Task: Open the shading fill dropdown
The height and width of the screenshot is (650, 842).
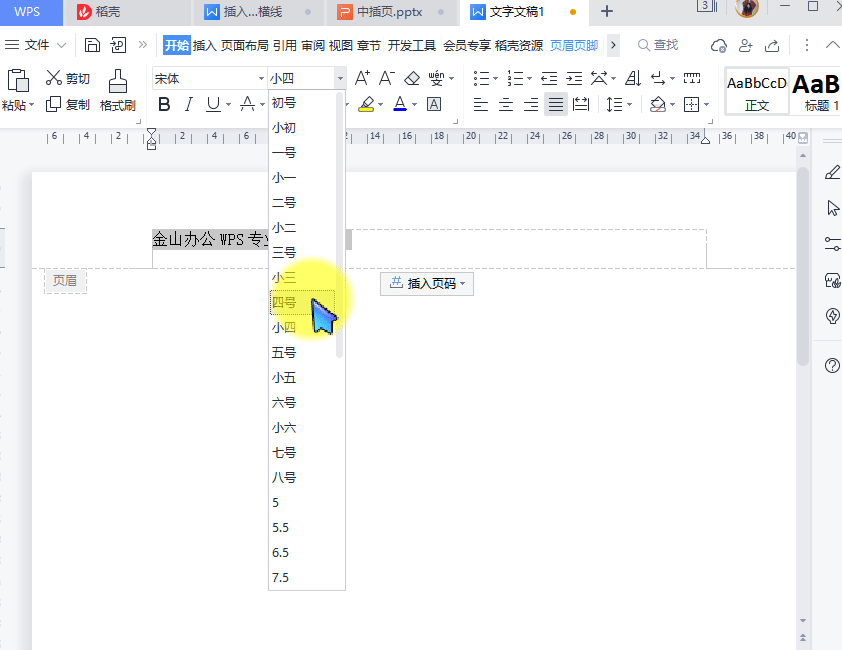Action: pyautogui.click(x=672, y=104)
